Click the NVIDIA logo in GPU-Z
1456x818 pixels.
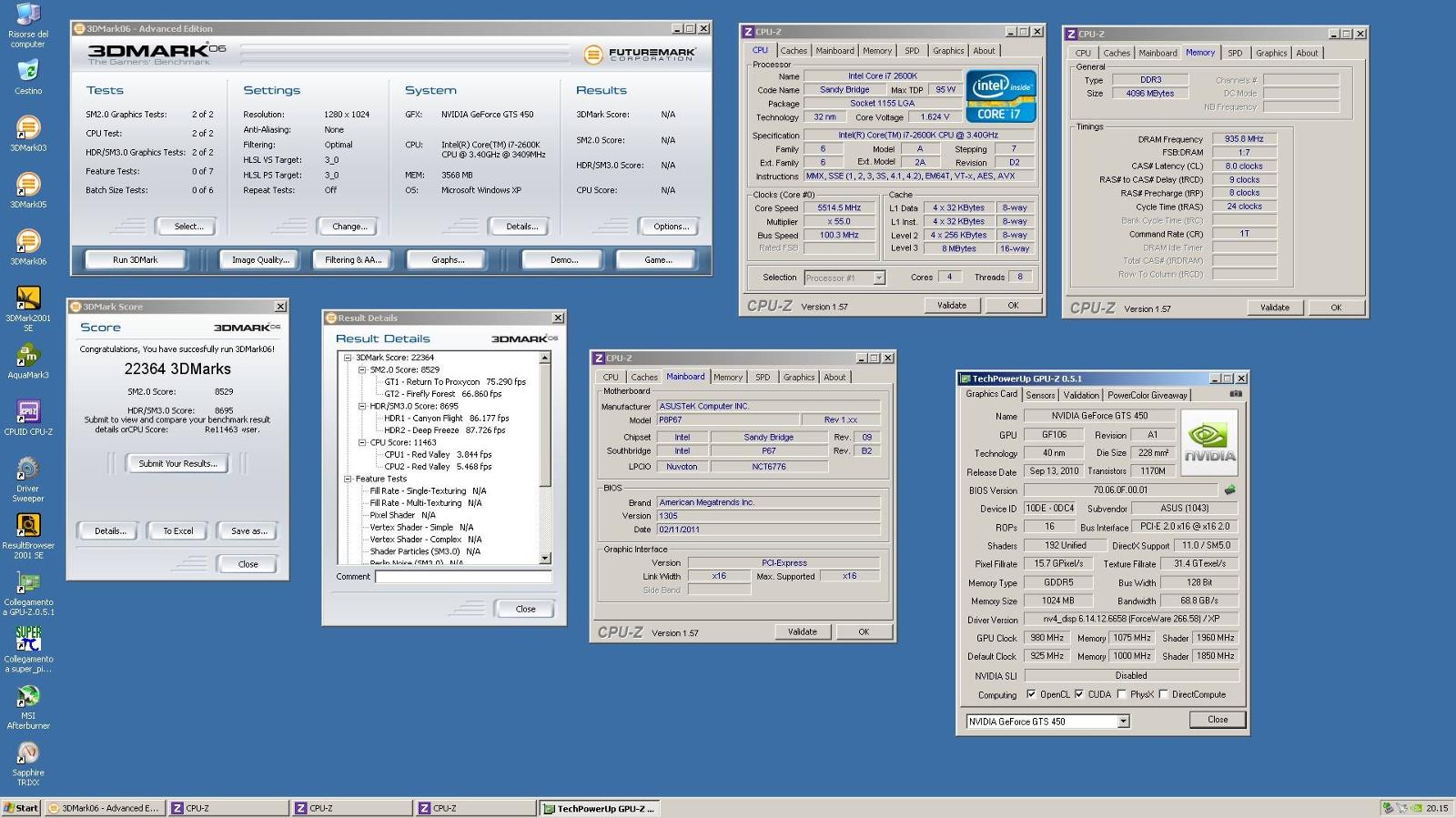tap(1209, 442)
